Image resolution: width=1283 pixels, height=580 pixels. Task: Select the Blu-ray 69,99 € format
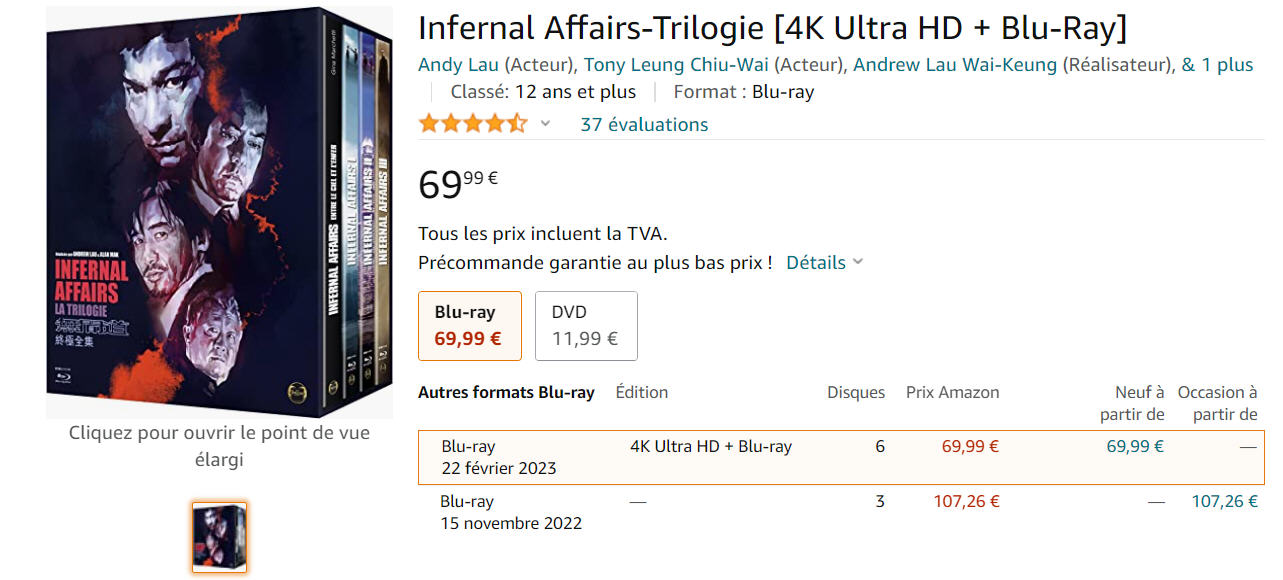470,326
